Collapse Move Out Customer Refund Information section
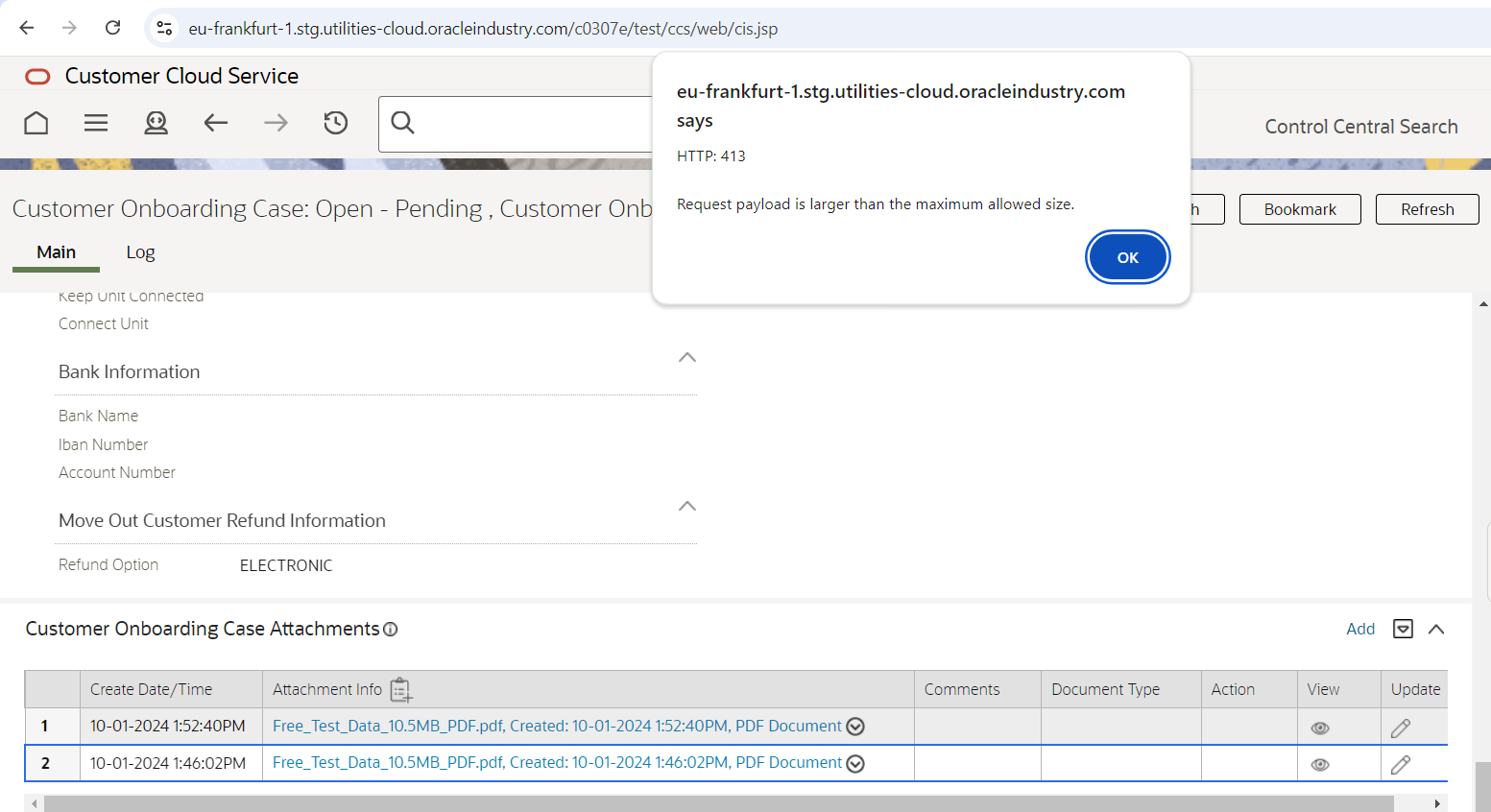This screenshot has width=1491, height=812. click(687, 507)
